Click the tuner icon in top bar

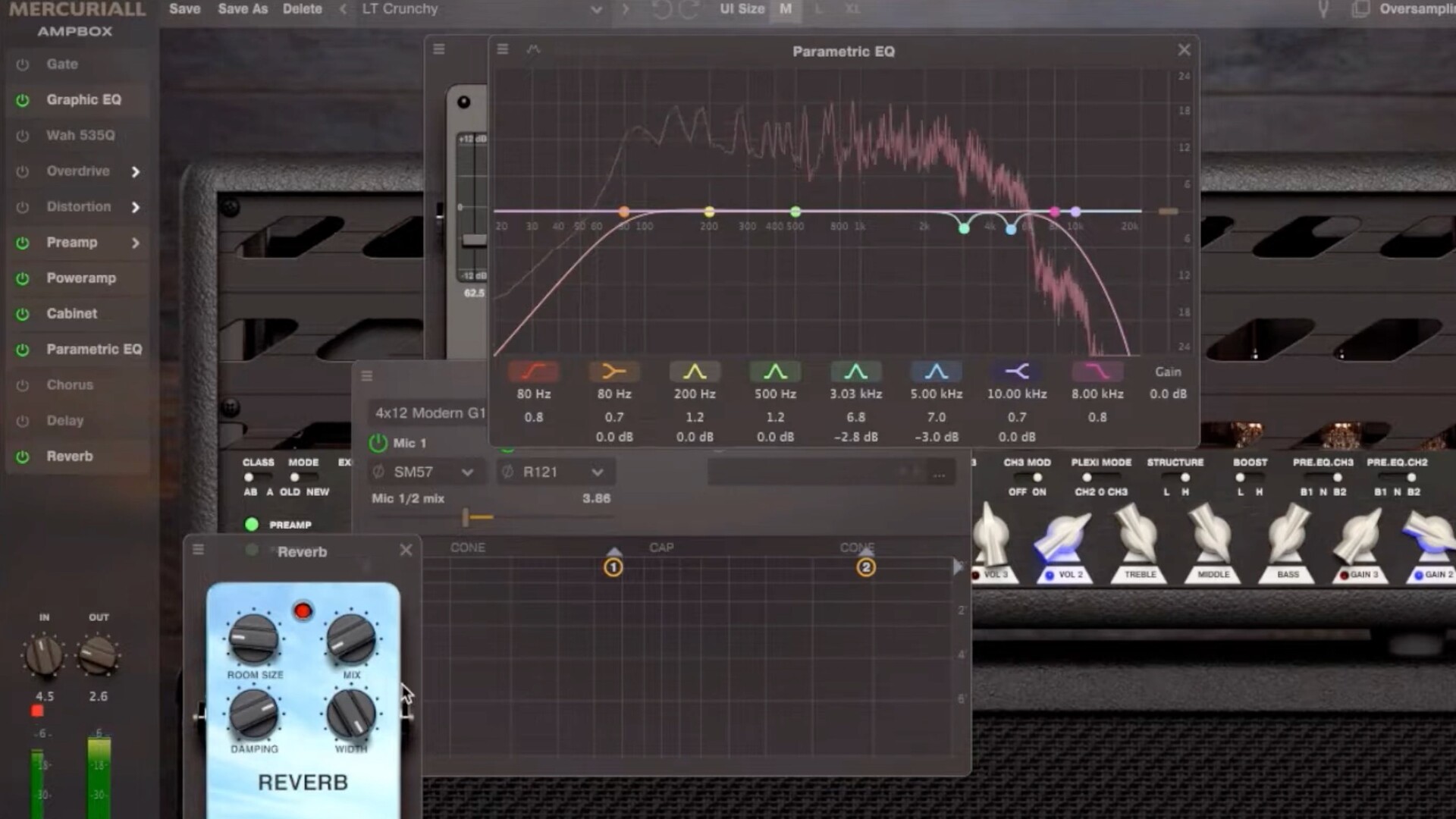1323,9
